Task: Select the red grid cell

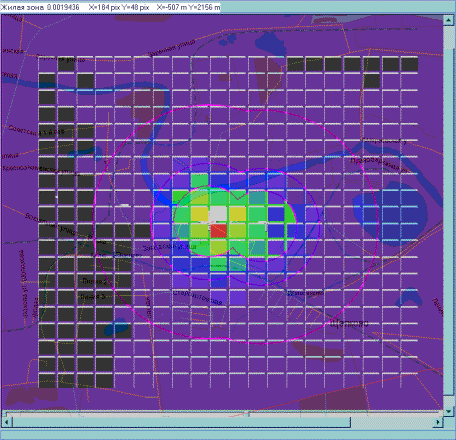Action: (x=219, y=231)
